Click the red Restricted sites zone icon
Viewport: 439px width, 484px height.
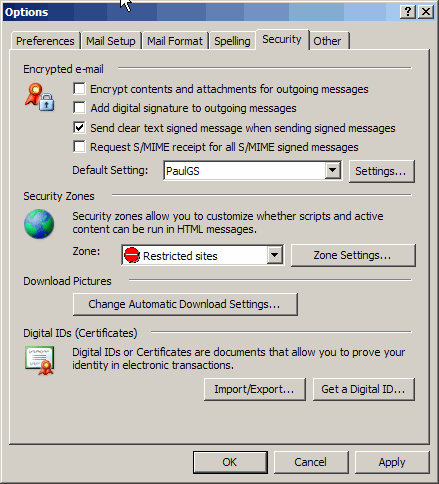click(132, 255)
